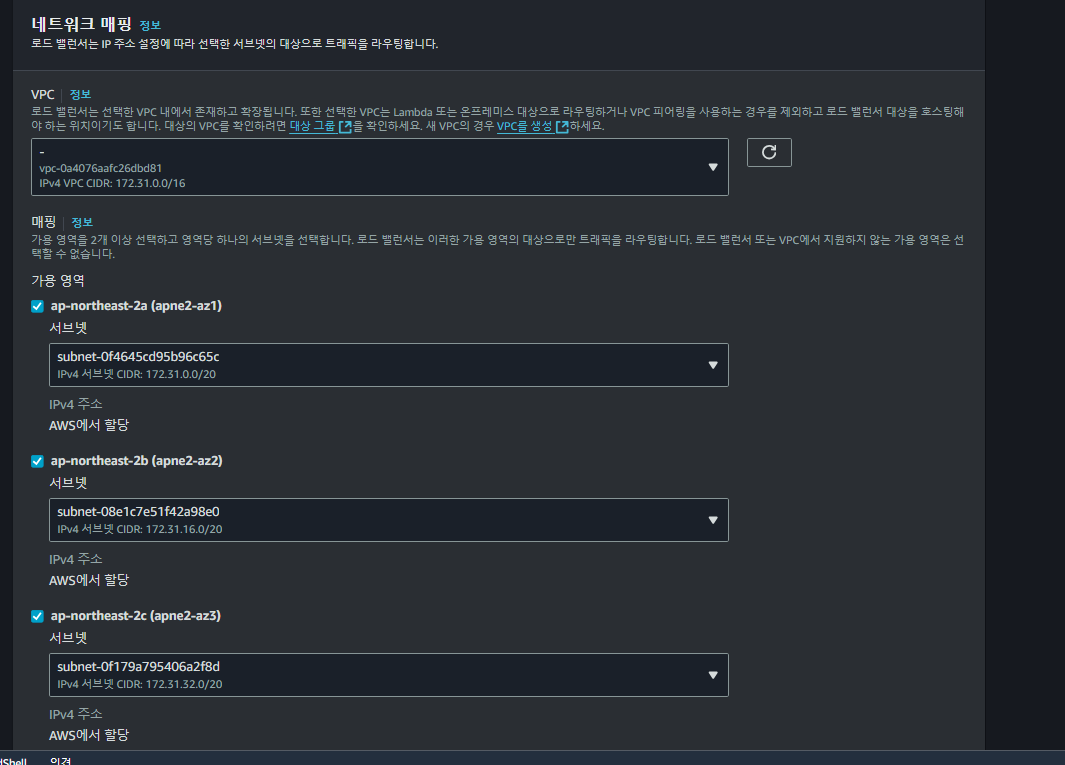1065x765 pixels.
Task: Click the ap-northeast-2a (apne2-az1) label
Action: click(137, 306)
